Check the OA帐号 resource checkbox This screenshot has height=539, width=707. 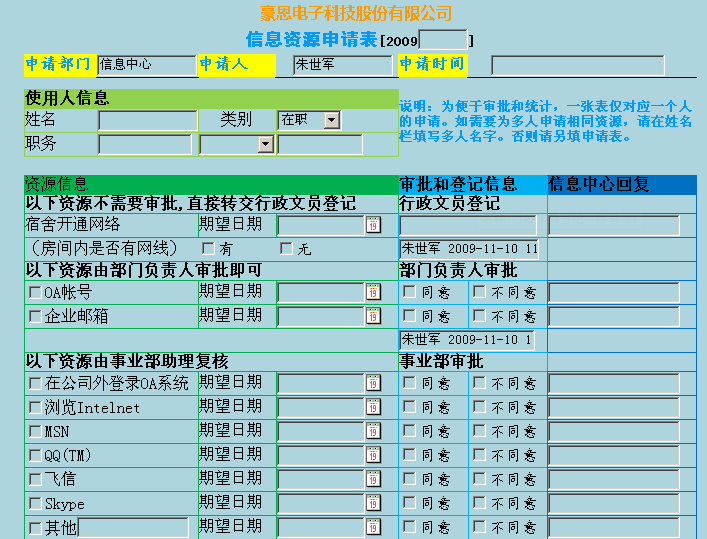tap(35, 293)
